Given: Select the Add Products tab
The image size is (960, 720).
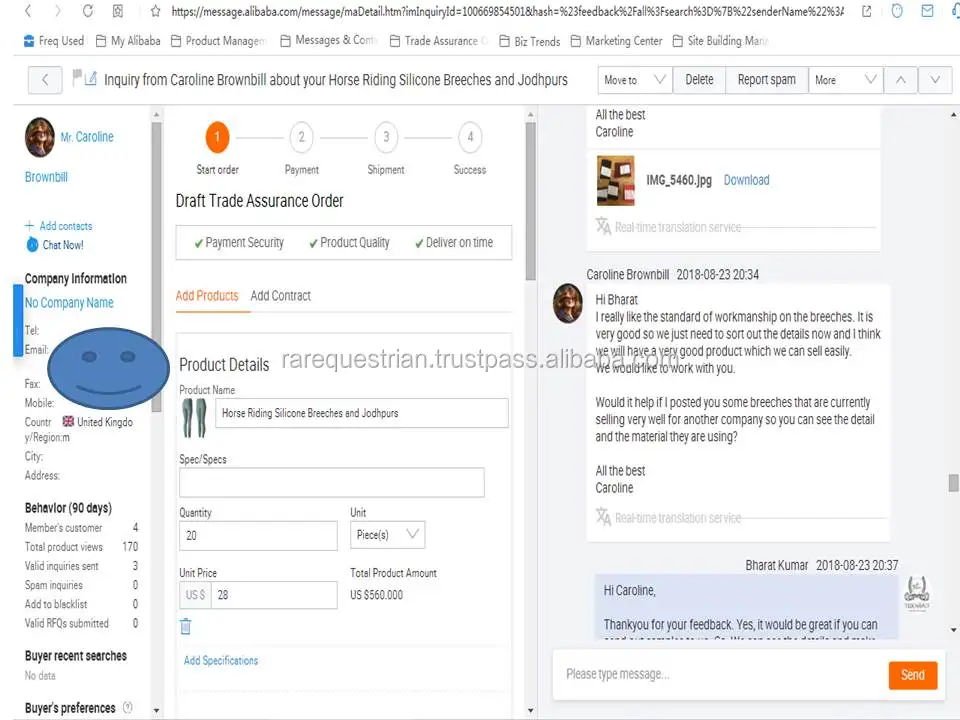Looking at the screenshot, I should point(207,296).
